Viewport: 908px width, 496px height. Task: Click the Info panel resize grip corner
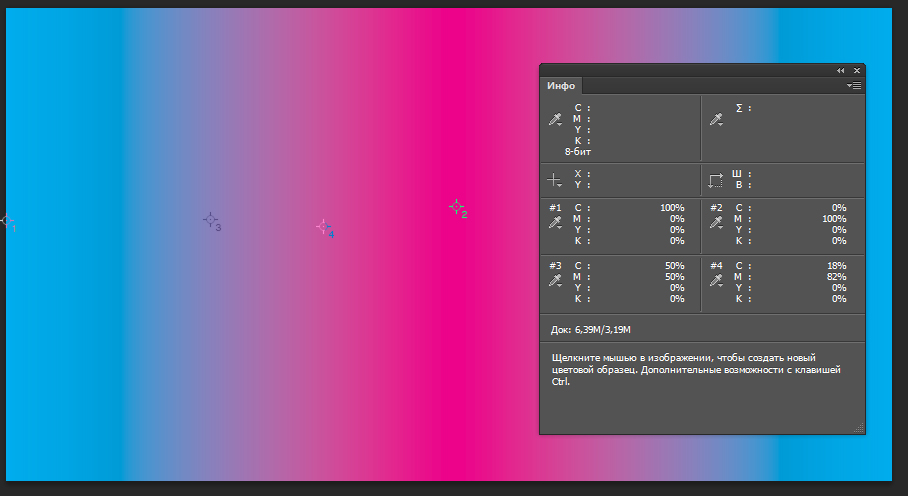[x=859, y=428]
